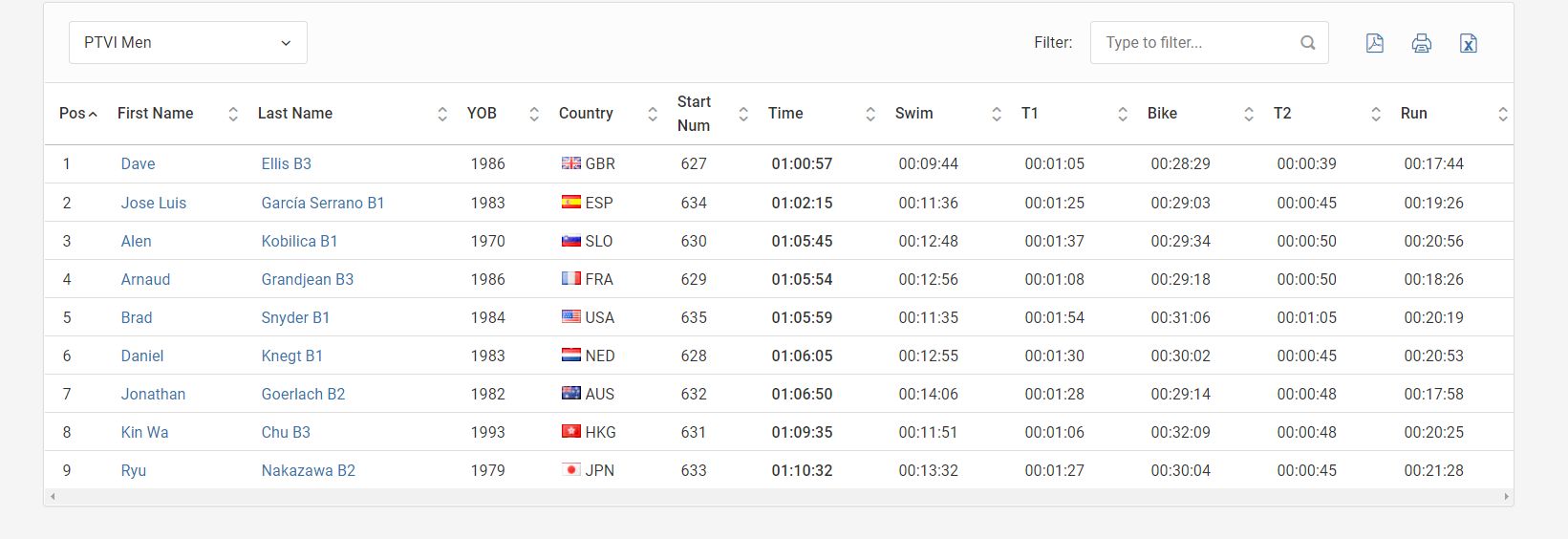The height and width of the screenshot is (539, 1568).
Task: Open the PTVI Men category dropdown
Action: pyautogui.click(x=188, y=43)
